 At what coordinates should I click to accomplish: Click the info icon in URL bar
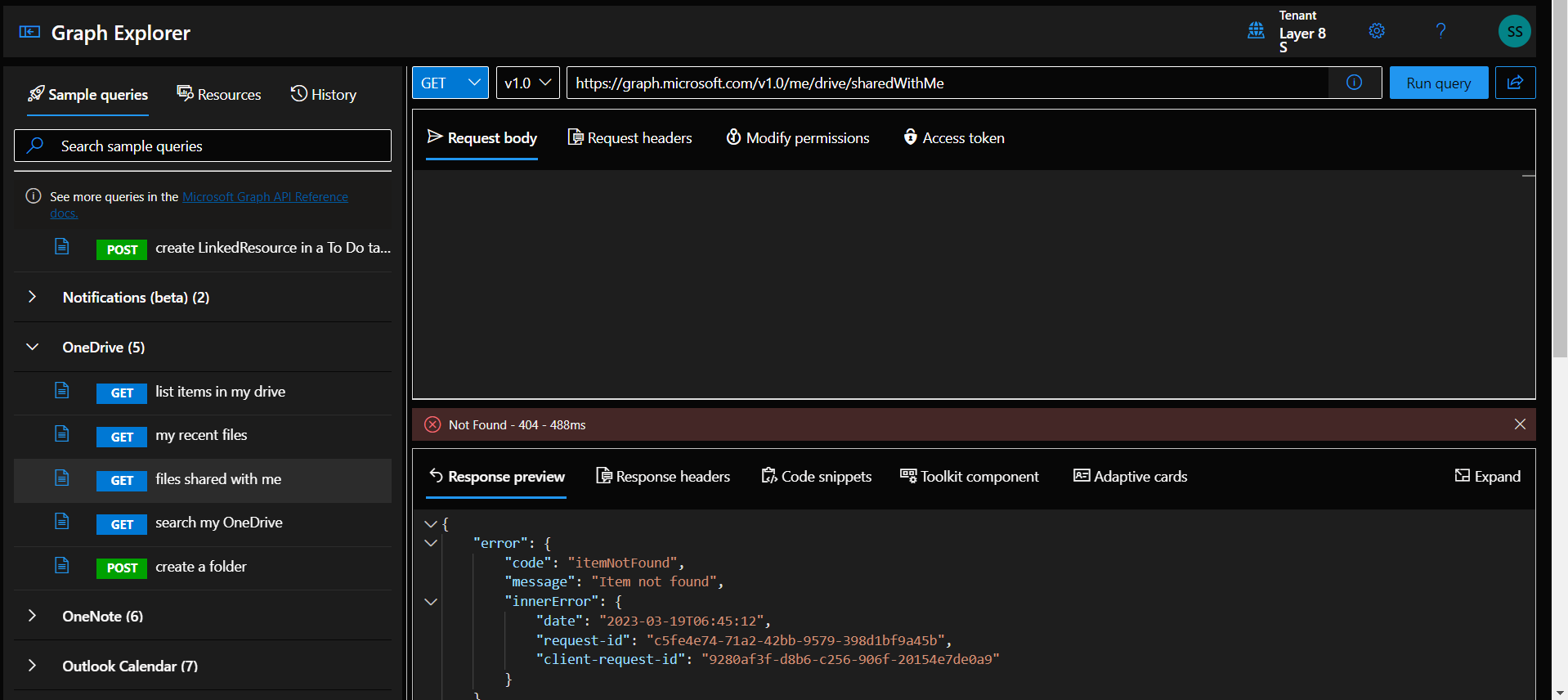pos(1354,83)
